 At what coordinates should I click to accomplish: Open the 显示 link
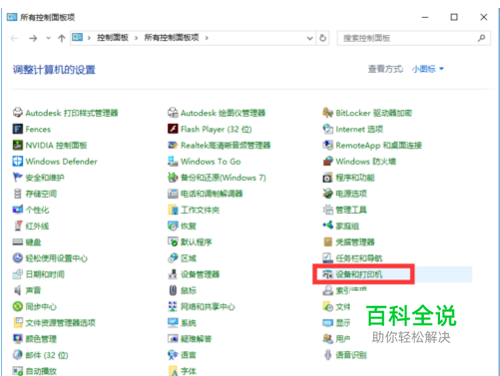(x=343, y=323)
